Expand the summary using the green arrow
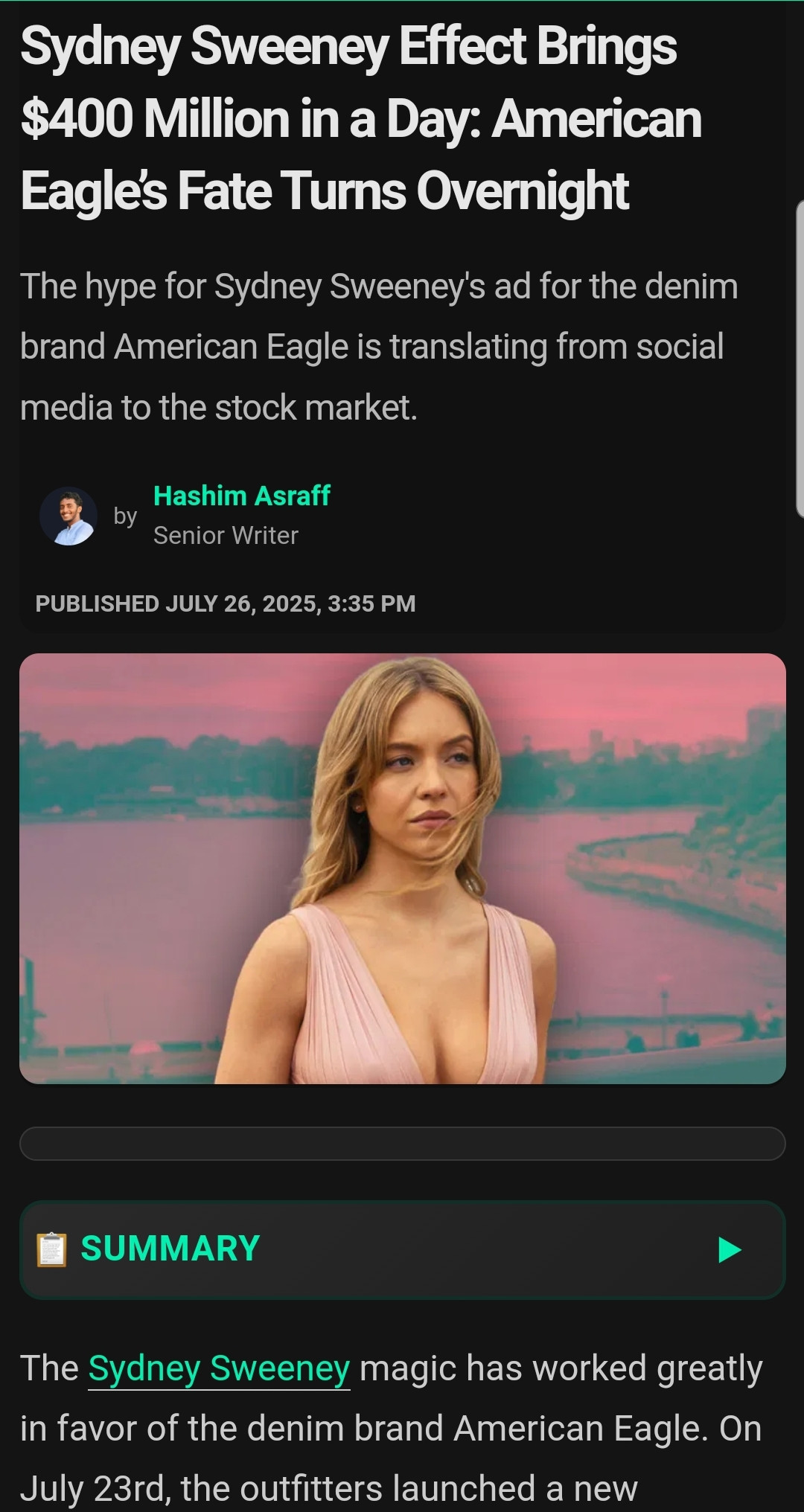Image resolution: width=804 pixels, height=1512 pixels. coord(729,1250)
